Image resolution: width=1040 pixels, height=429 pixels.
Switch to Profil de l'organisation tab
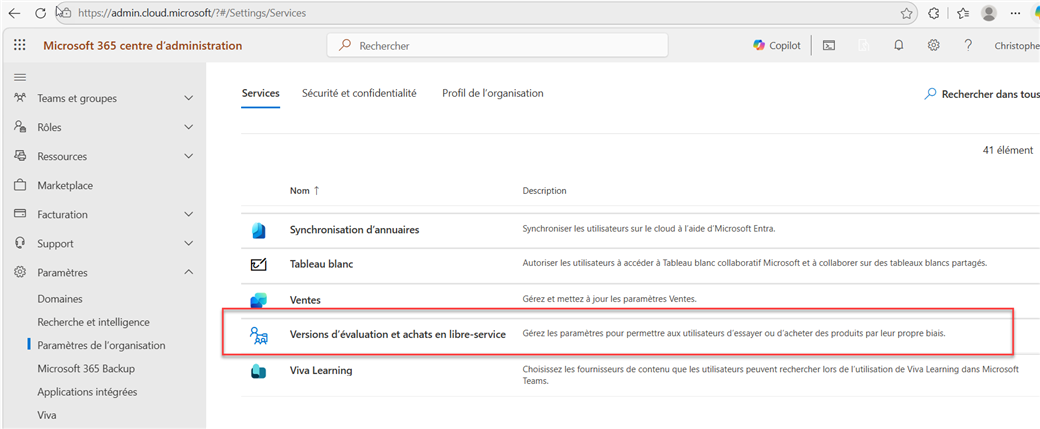click(x=492, y=93)
